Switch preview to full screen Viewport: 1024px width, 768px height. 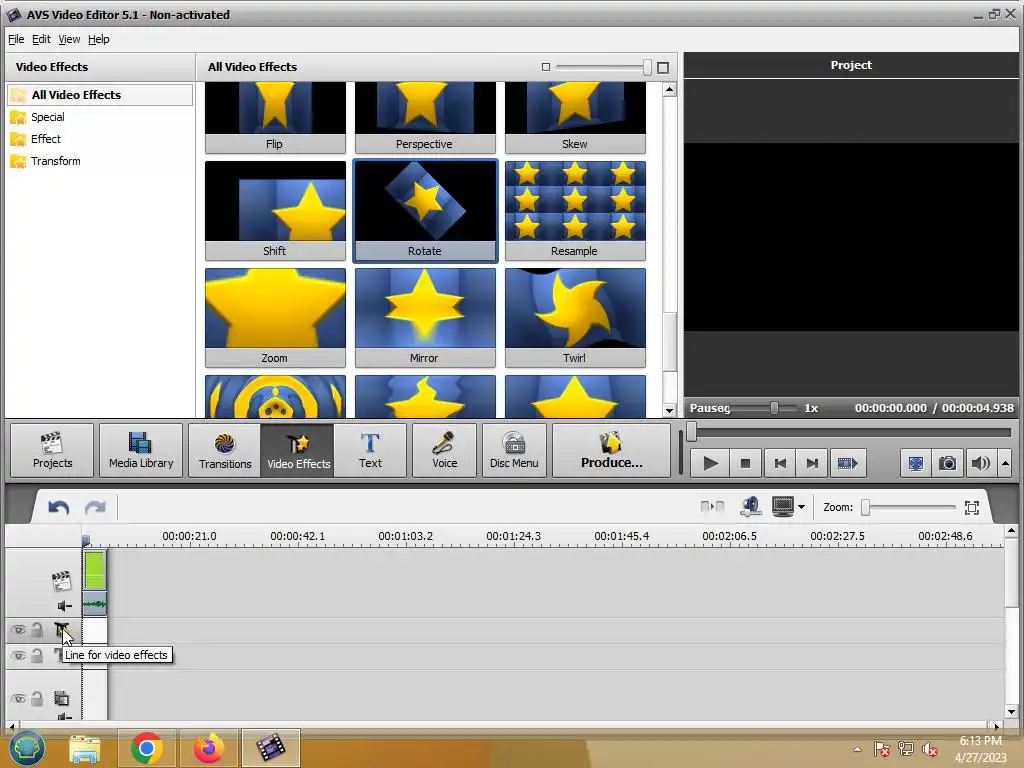916,464
